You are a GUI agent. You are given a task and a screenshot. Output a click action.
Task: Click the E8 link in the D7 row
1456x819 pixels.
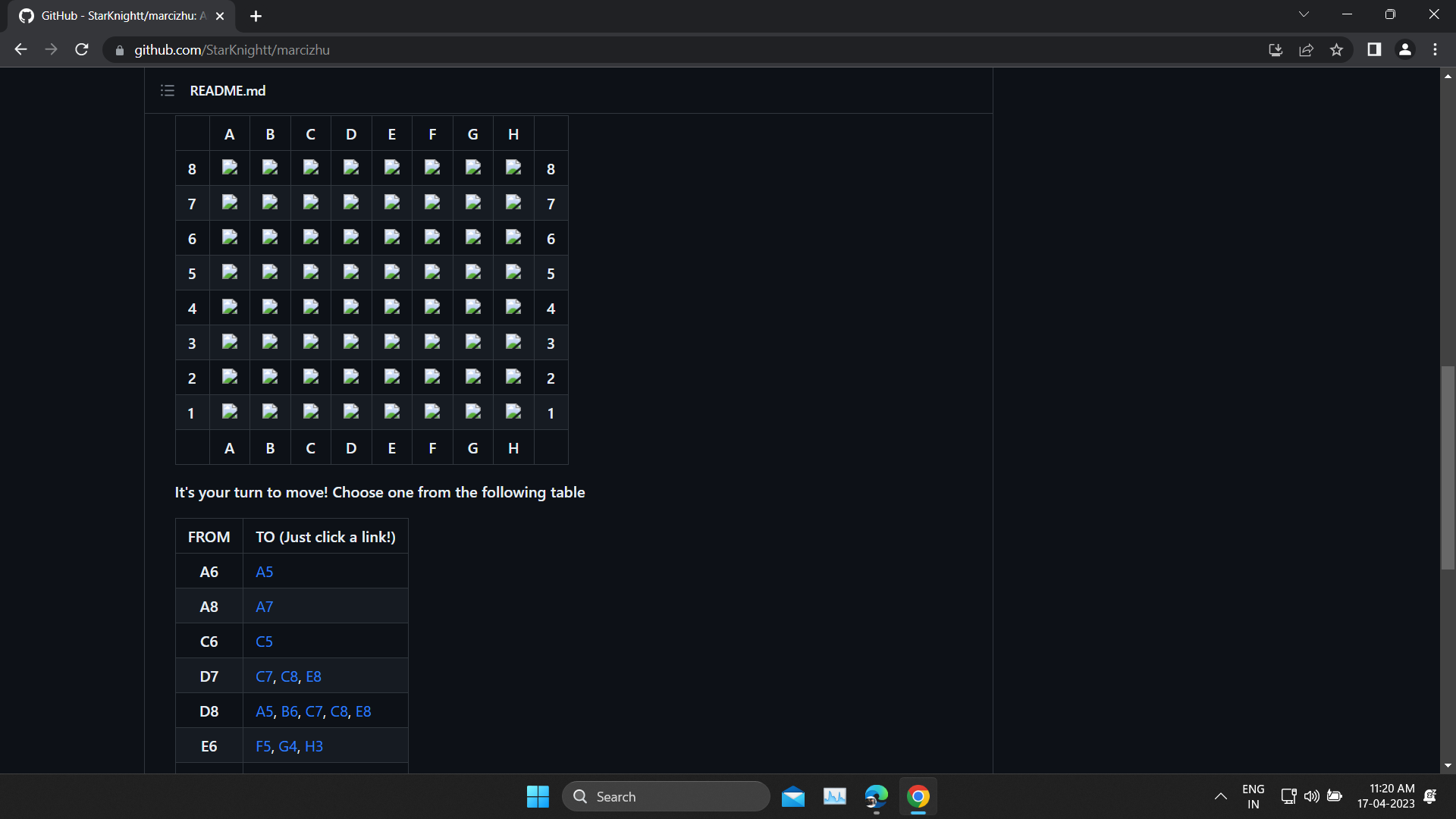tap(313, 676)
